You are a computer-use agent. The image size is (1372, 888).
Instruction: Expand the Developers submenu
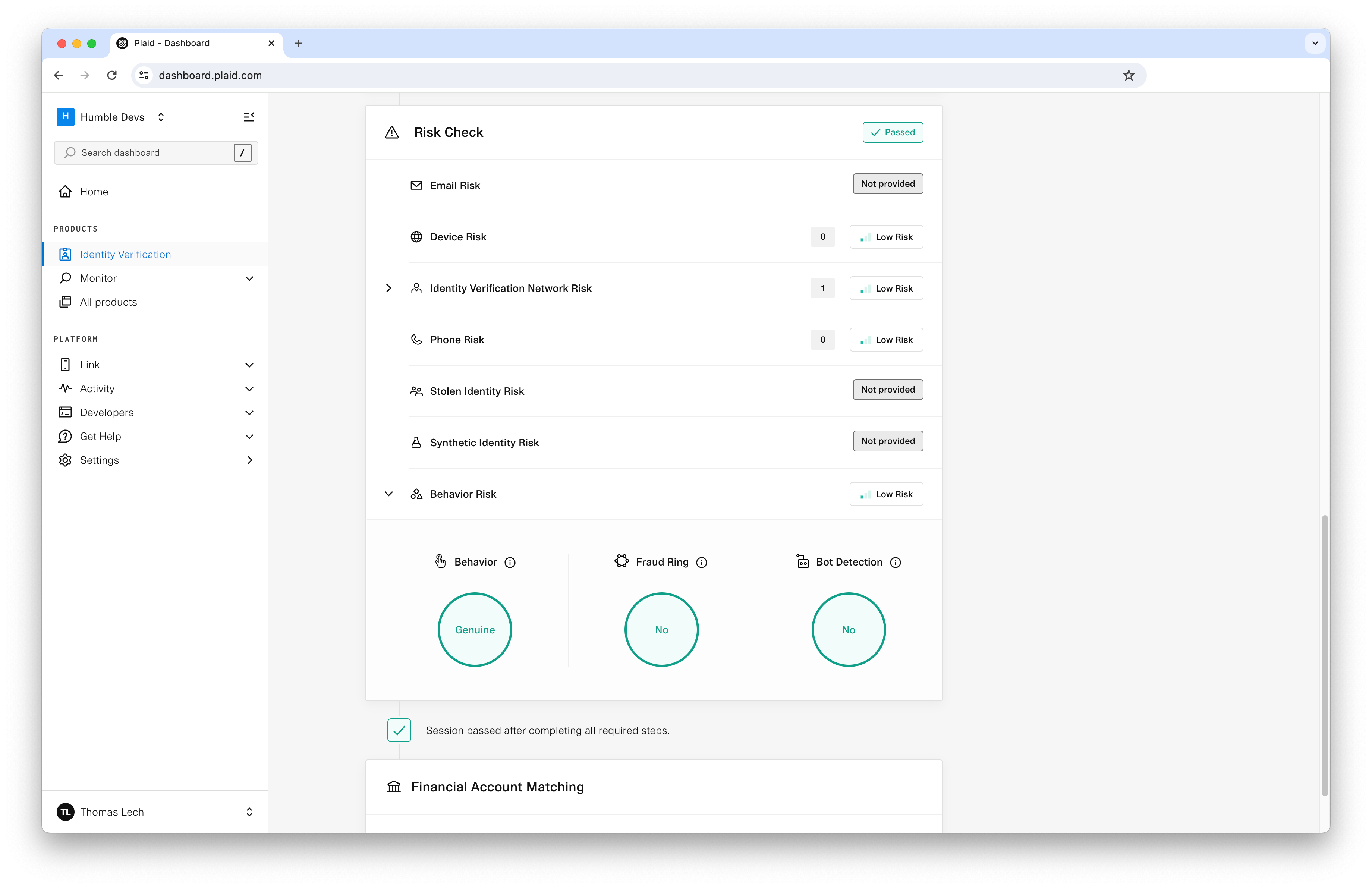click(x=249, y=413)
